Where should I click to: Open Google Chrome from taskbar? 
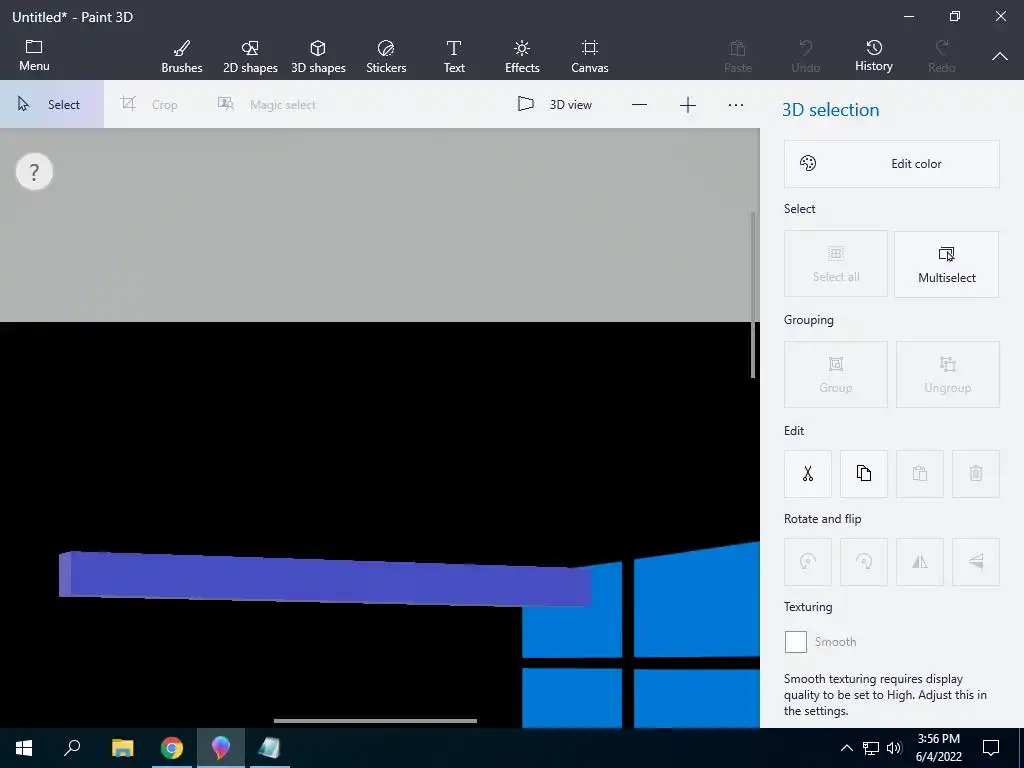tap(172, 748)
